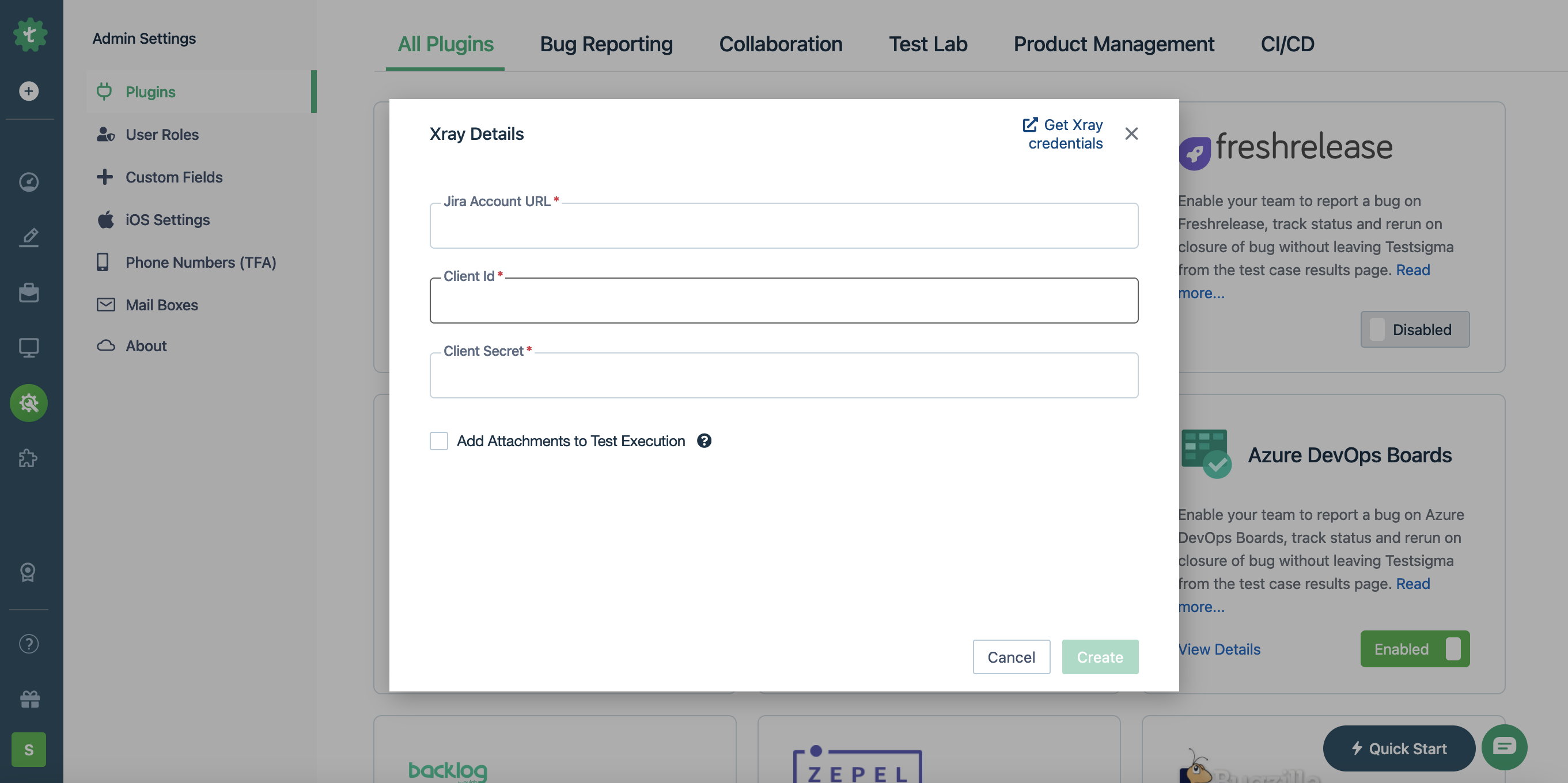Click the plus create icon in sidebar

(29, 92)
